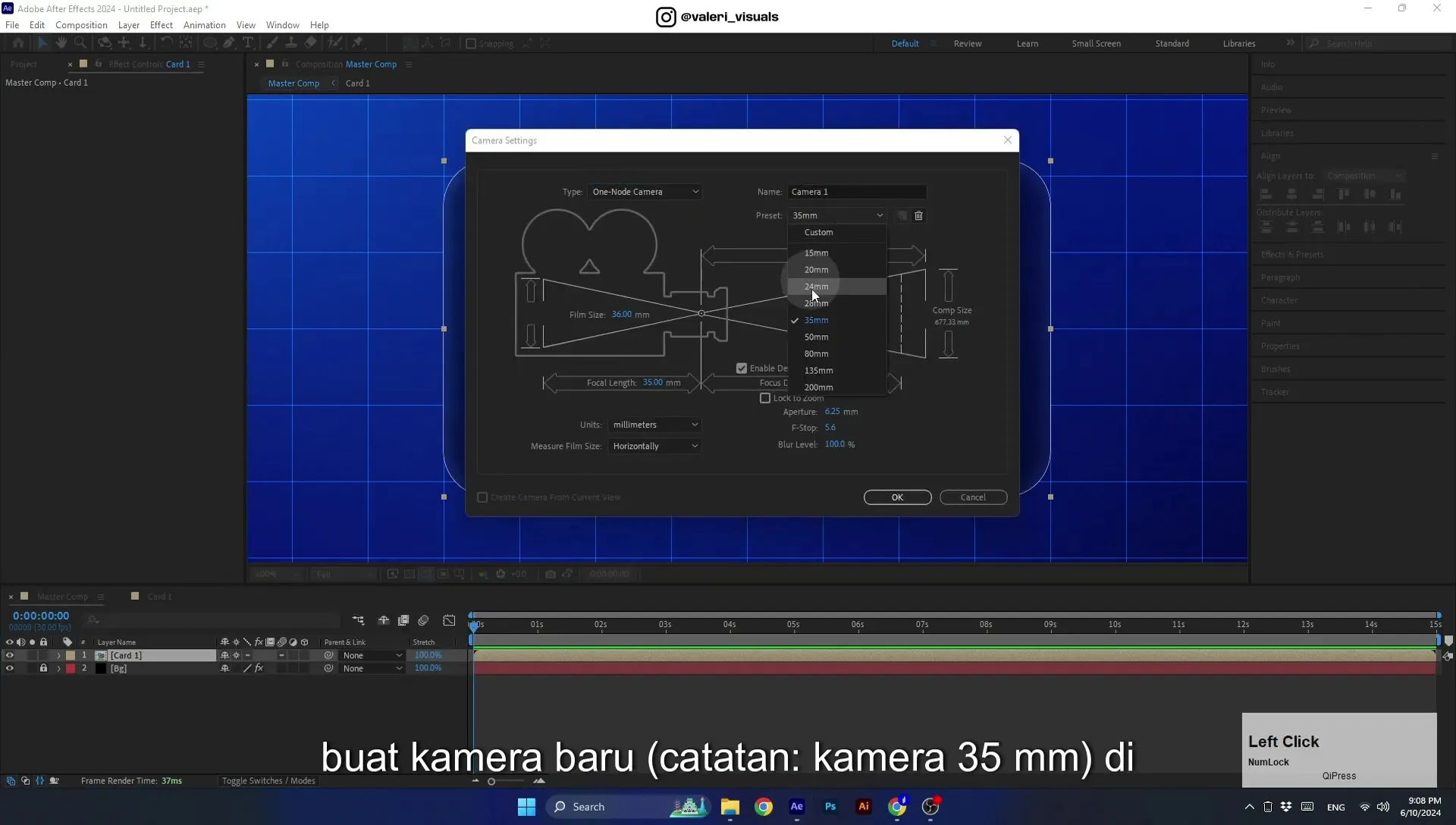
Task: Select the Rotation tool
Action: coord(166,43)
